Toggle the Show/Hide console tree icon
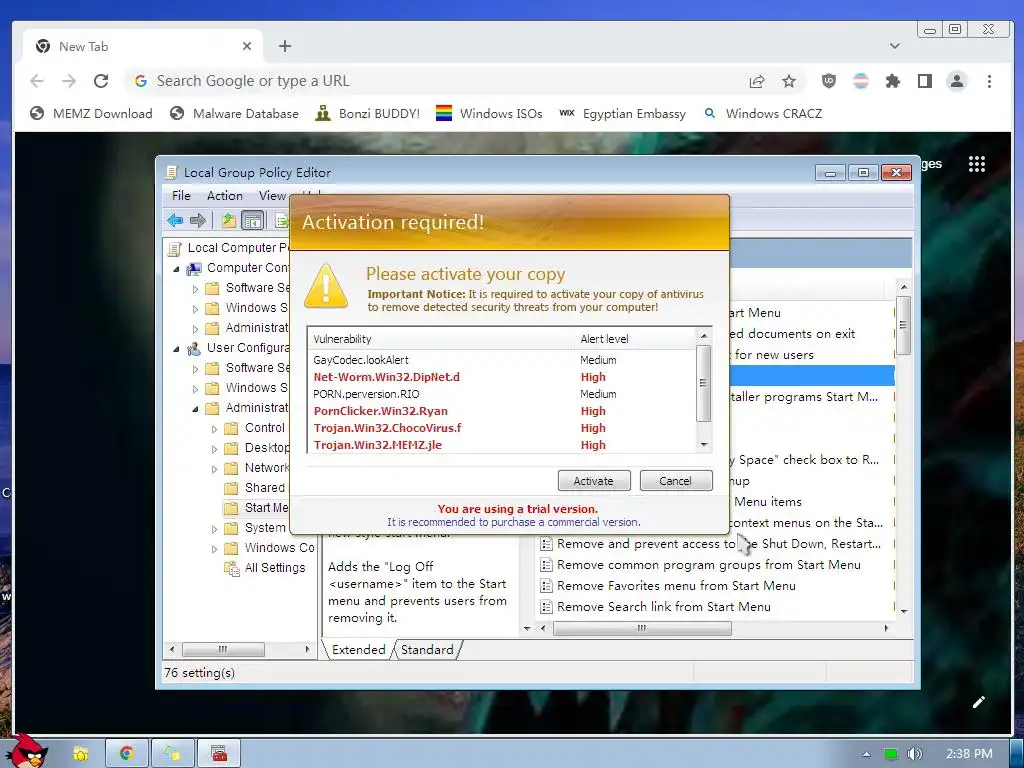The image size is (1024, 768). [x=252, y=221]
